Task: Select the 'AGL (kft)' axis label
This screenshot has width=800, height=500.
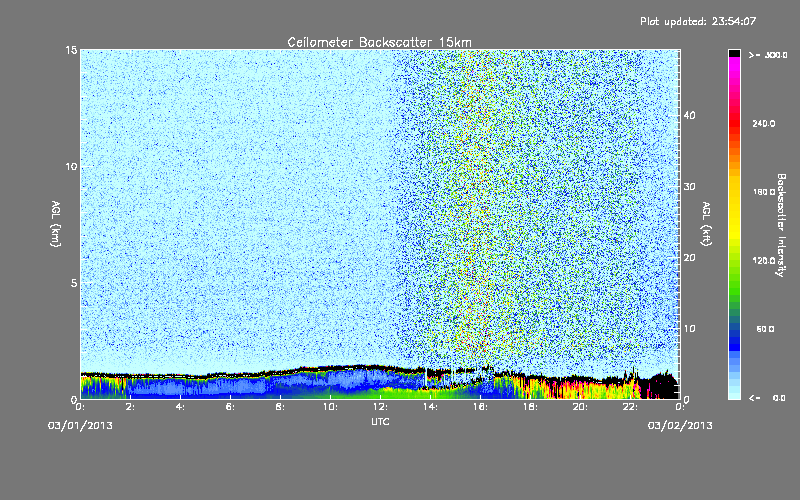Action: (707, 224)
